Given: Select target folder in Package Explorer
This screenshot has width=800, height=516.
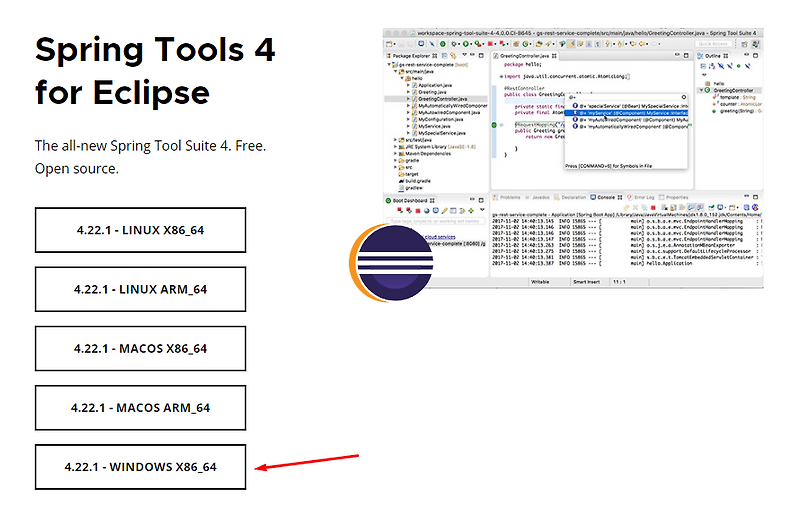Looking at the screenshot, I should (x=408, y=174).
